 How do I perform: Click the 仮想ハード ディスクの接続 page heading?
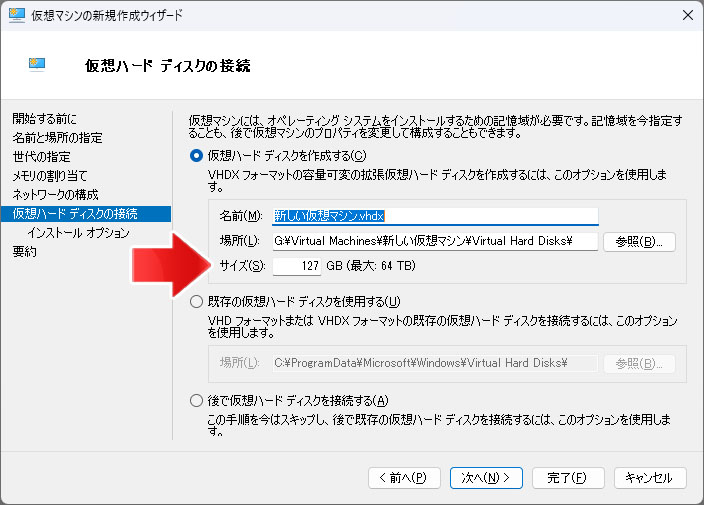coord(167,66)
